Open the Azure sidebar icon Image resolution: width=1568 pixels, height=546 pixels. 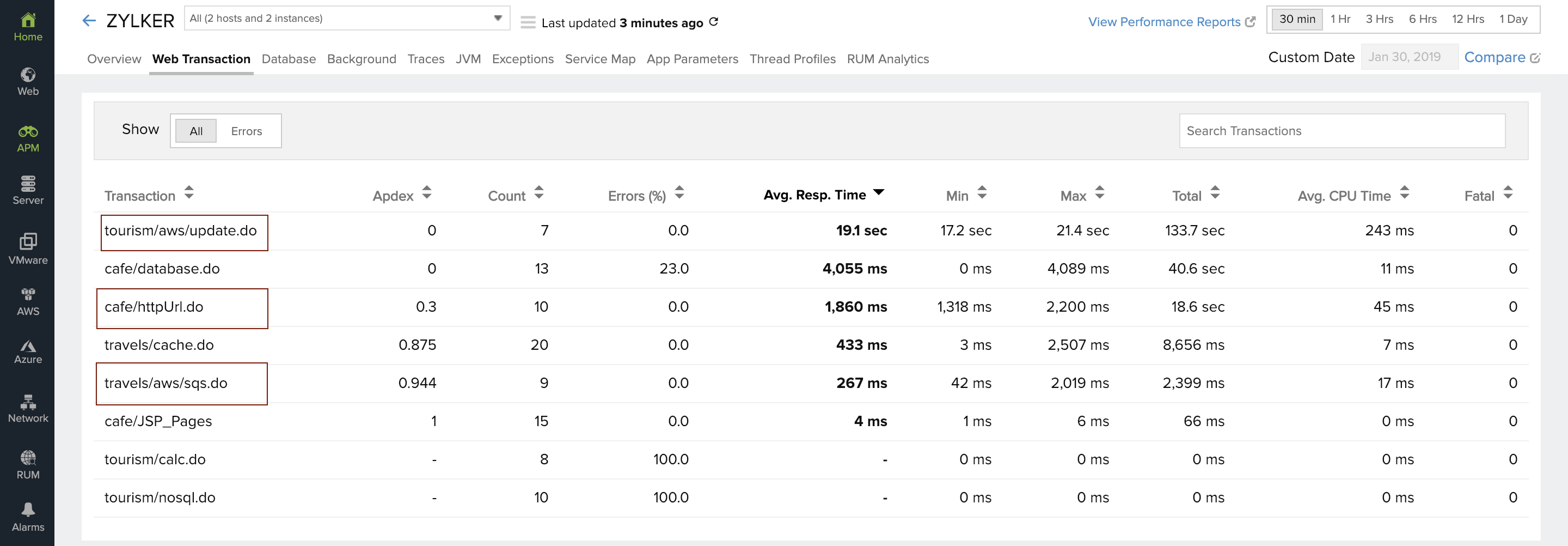tap(28, 351)
